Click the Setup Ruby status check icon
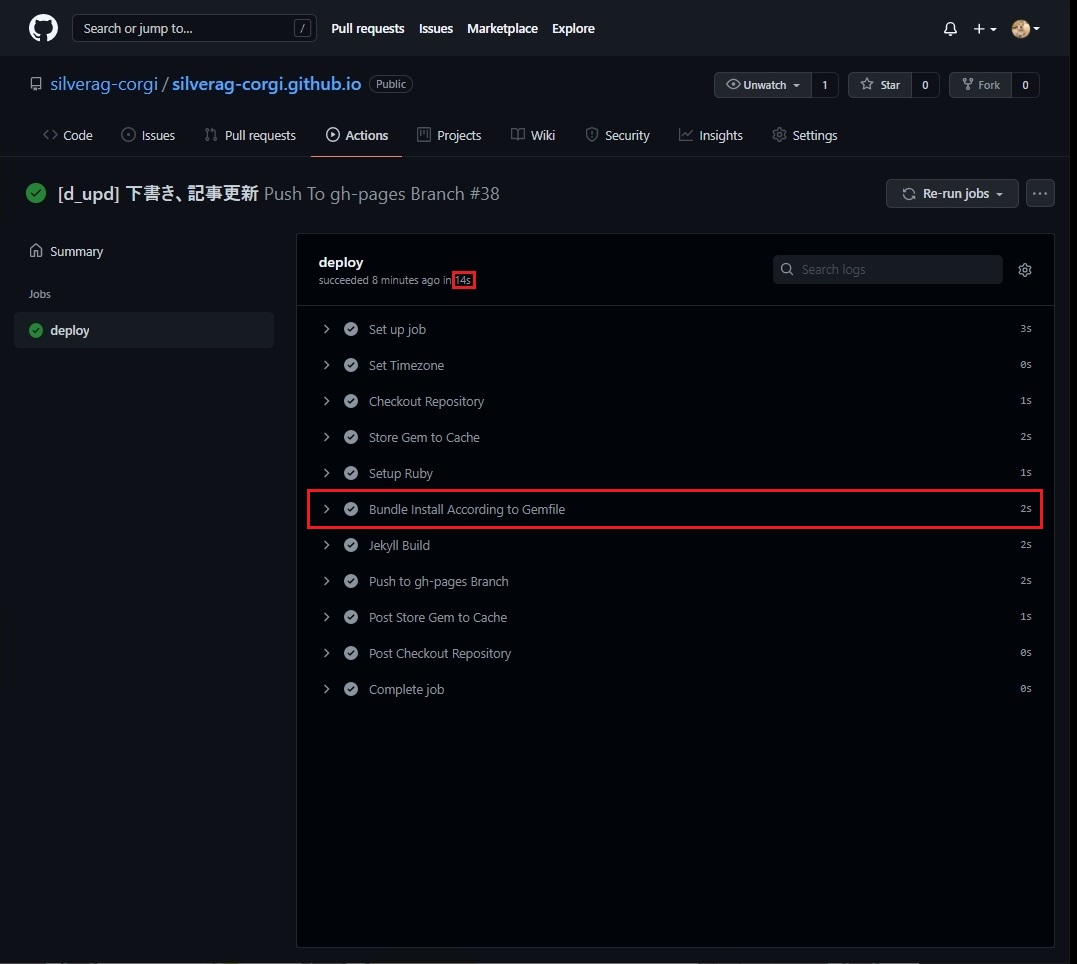This screenshot has height=964, width=1077. click(351, 473)
